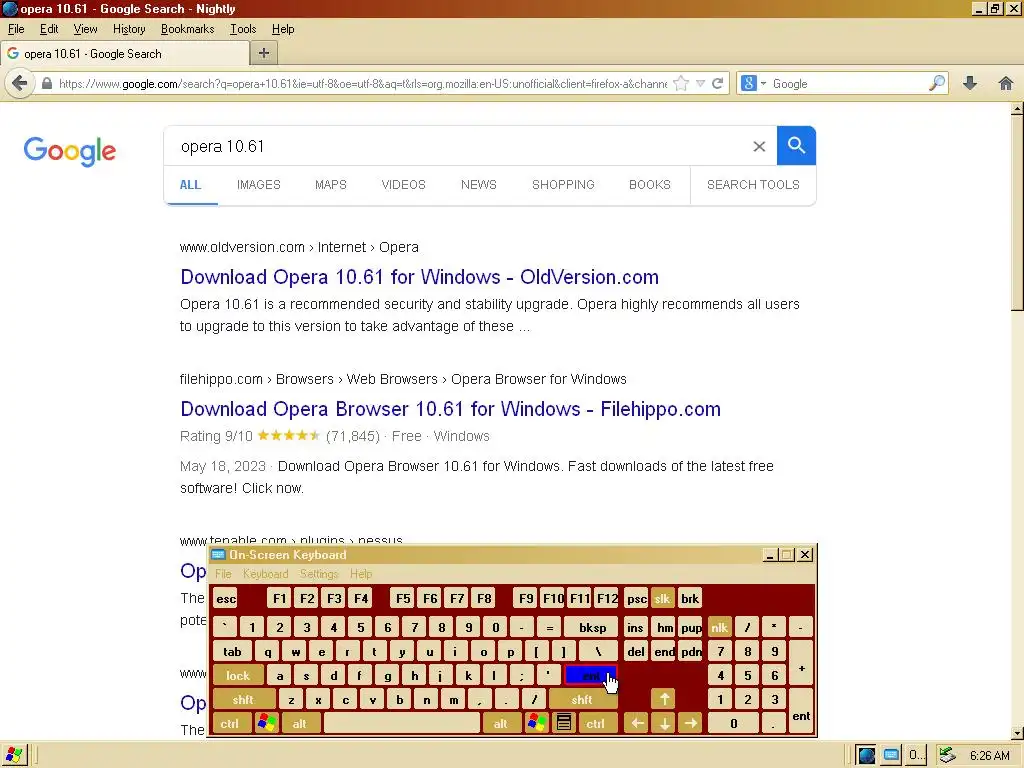Click the Nightly globe taskbar icon
The height and width of the screenshot is (768, 1024).
pos(867,756)
